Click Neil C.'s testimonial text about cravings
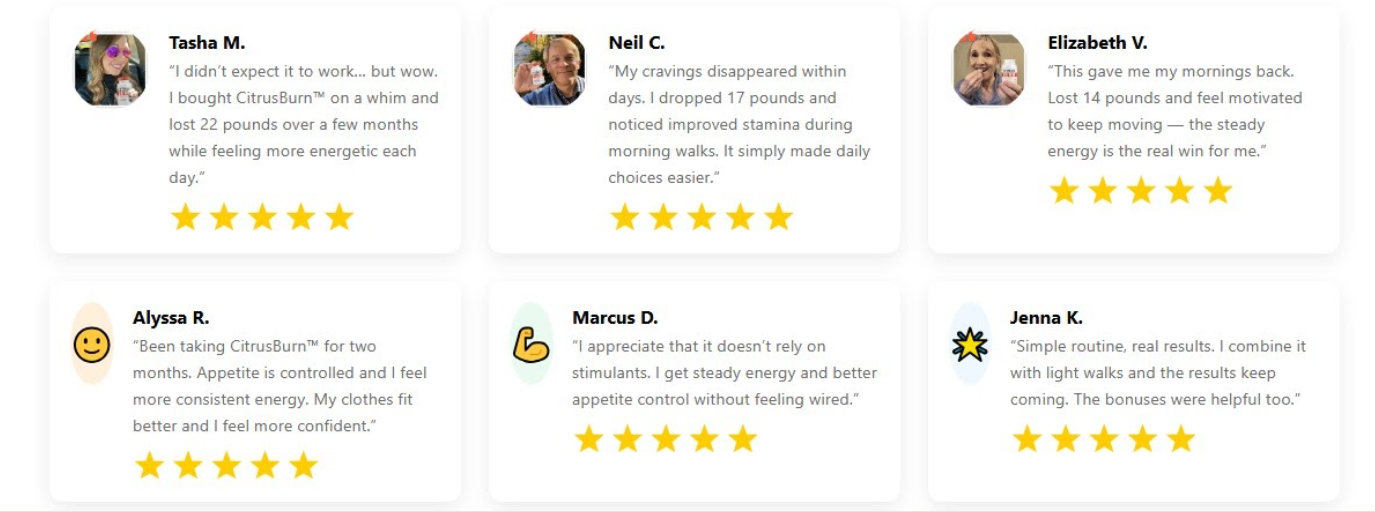This screenshot has width=1375, height=512. (739, 124)
